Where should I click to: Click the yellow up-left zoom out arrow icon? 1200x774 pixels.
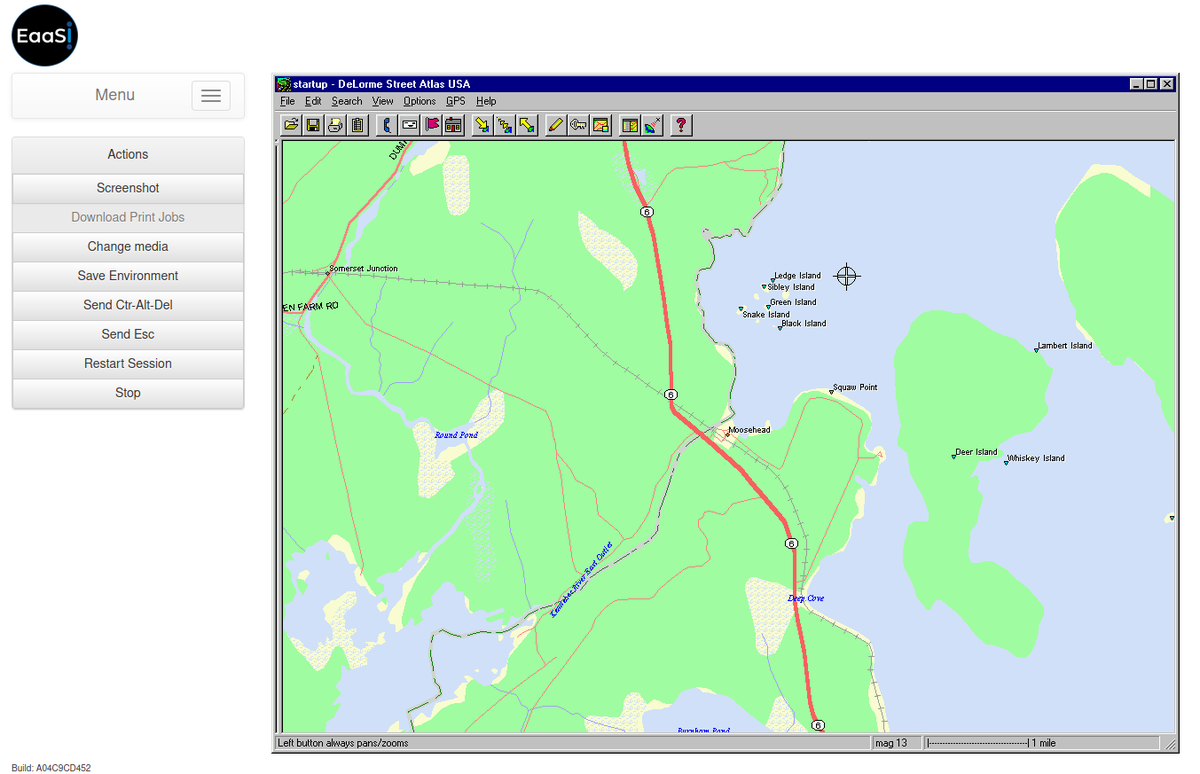[x=526, y=125]
